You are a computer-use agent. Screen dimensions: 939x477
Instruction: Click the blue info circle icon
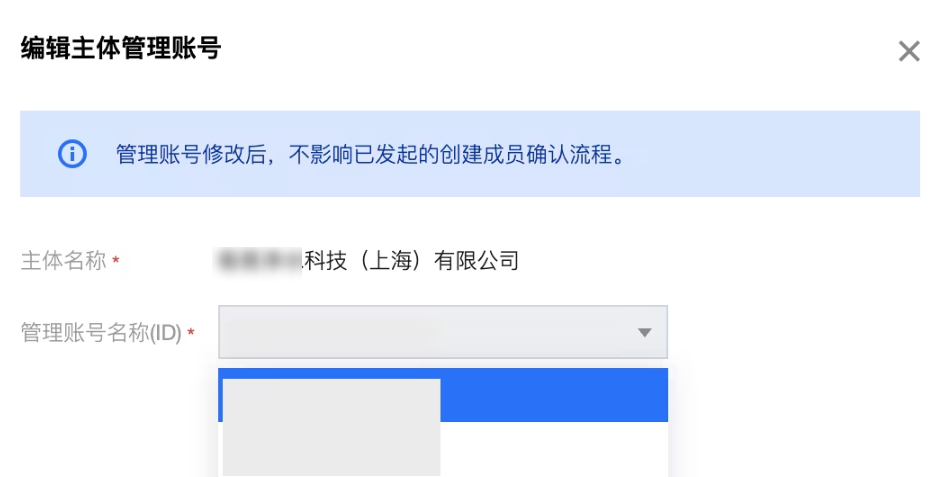pos(72,154)
